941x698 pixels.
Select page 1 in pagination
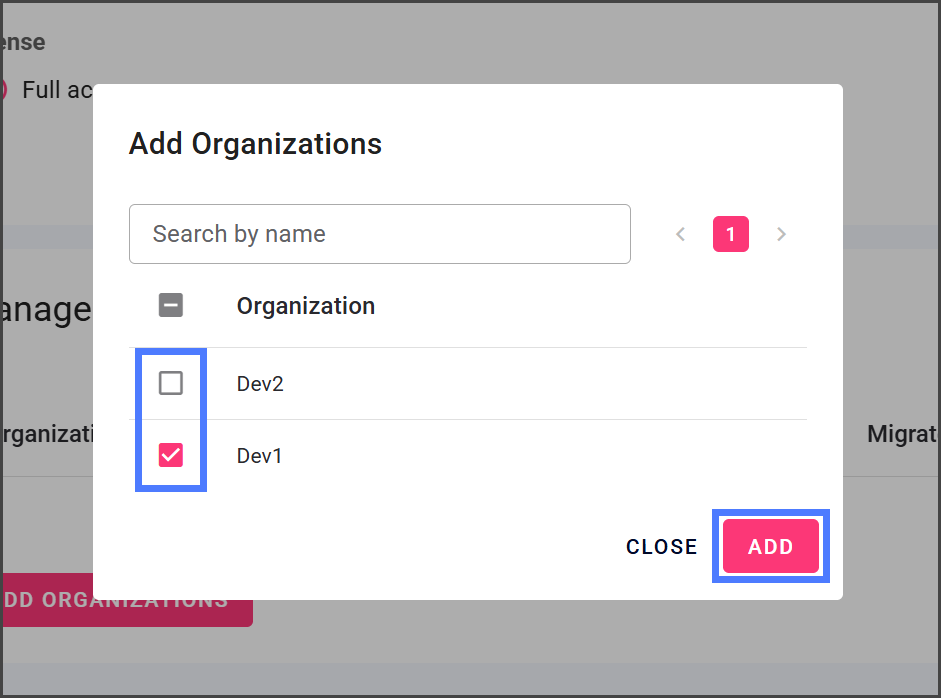(x=730, y=234)
